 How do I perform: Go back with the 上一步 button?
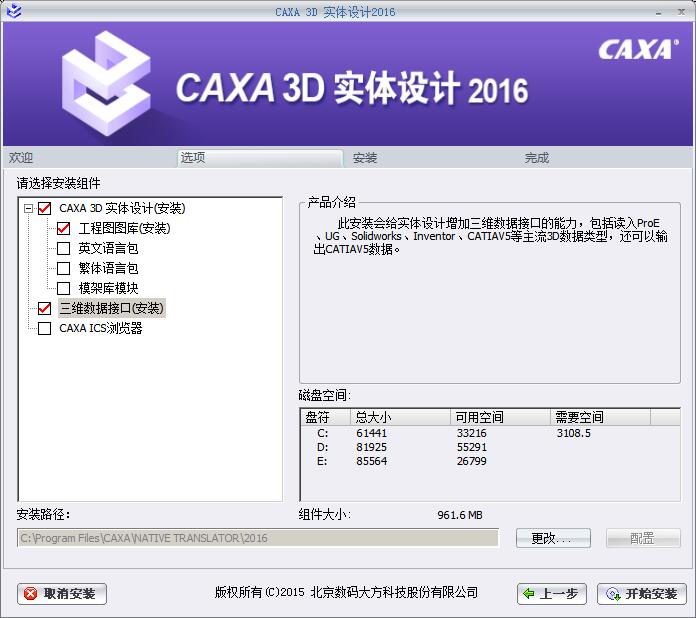coord(552,594)
